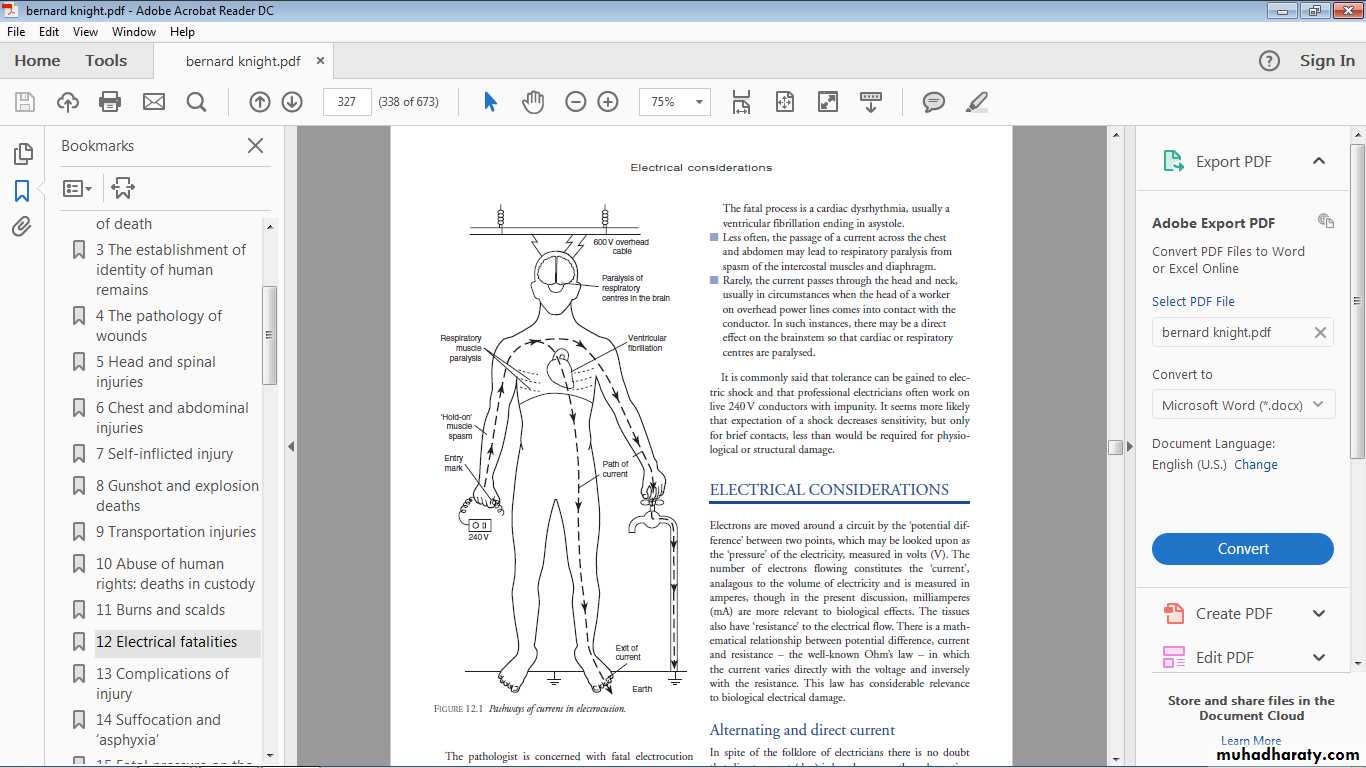Image resolution: width=1366 pixels, height=768 pixels.
Task: Click the Zoom in plus icon
Action: tap(608, 102)
